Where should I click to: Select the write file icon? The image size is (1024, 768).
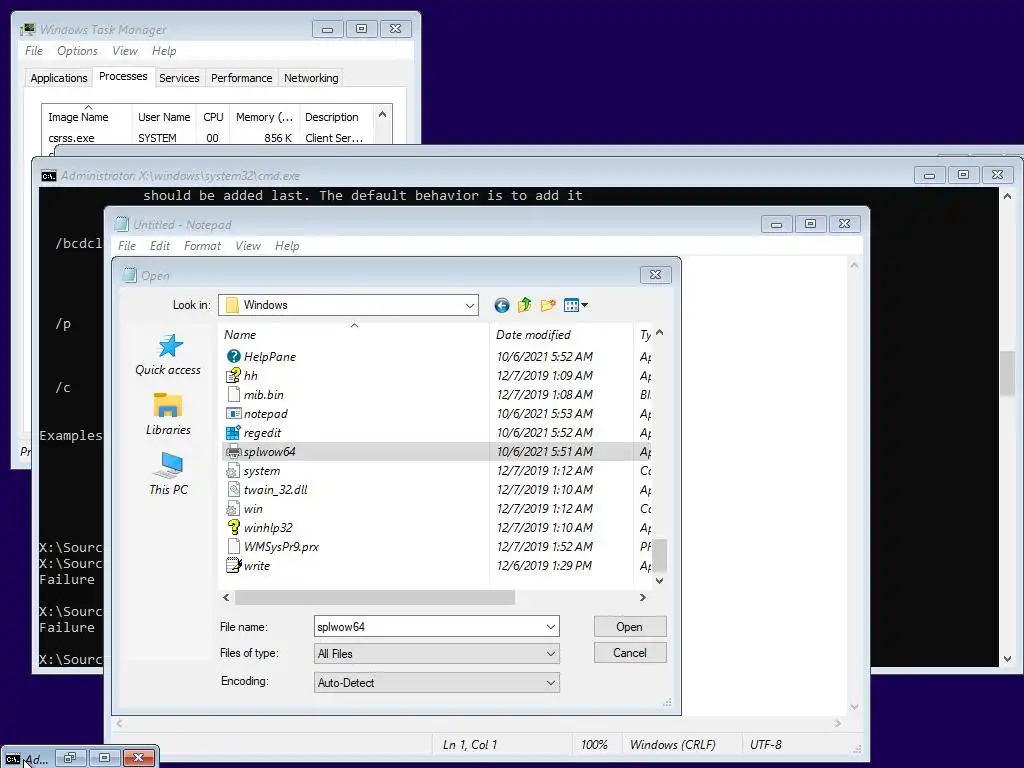(x=233, y=566)
